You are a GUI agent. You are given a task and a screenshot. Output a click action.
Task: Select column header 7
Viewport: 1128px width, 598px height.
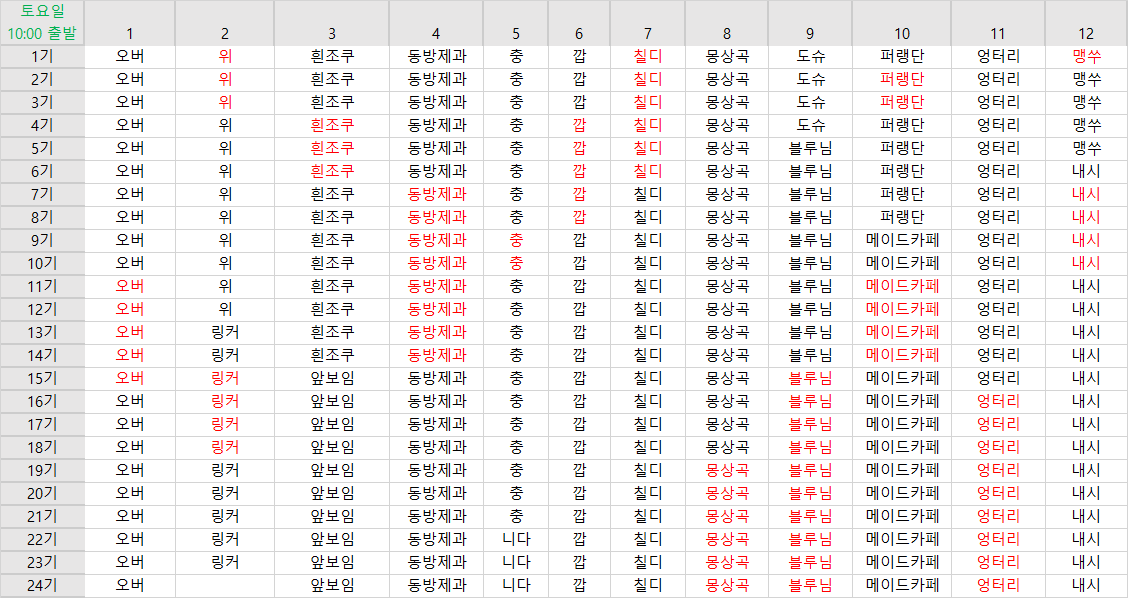[648, 33]
